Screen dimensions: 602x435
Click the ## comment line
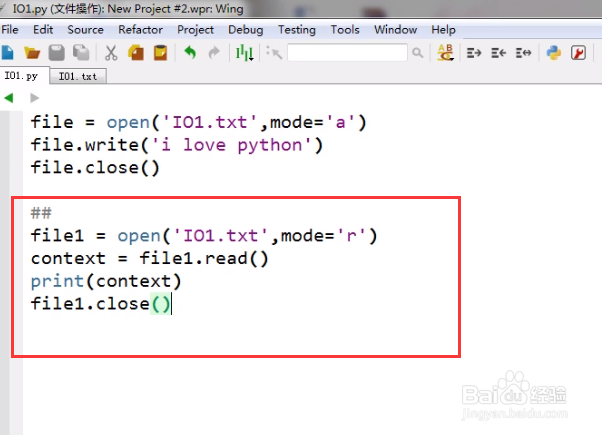[41, 213]
